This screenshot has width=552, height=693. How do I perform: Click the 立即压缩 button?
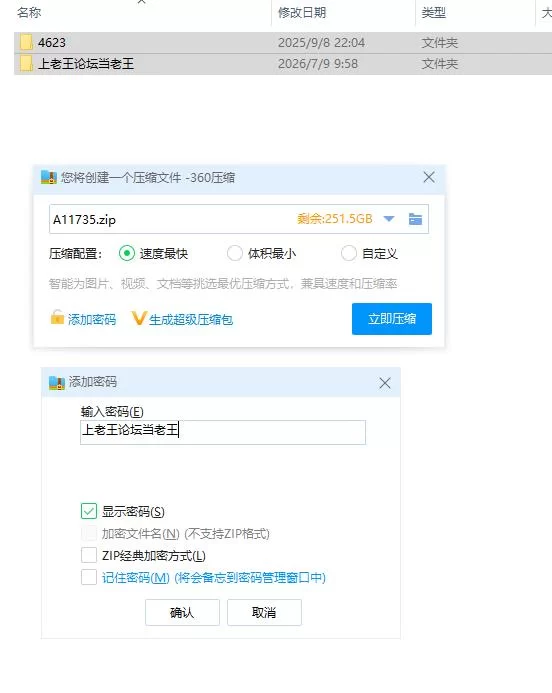[392, 319]
